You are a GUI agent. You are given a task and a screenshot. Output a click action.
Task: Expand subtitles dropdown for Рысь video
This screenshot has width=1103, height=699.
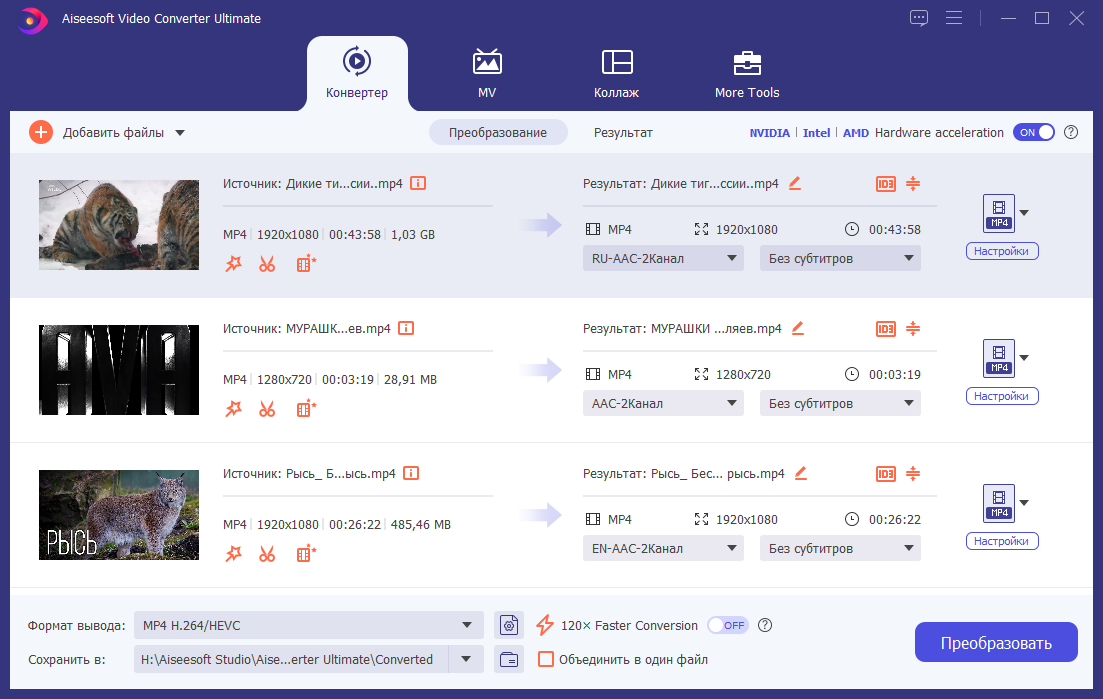pyautogui.click(x=839, y=548)
